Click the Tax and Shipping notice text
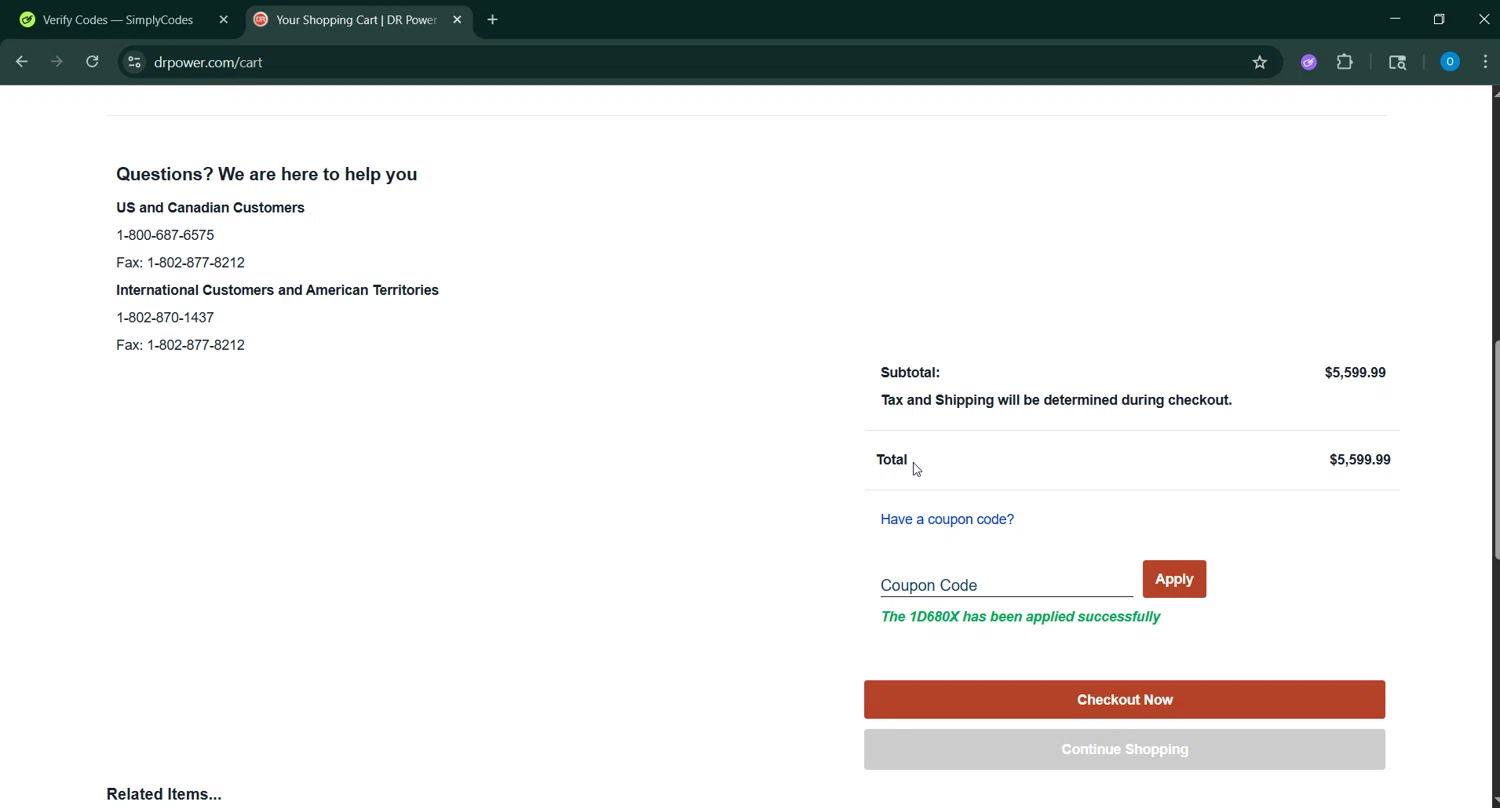Image resolution: width=1500 pixels, height=808 pixels. click(x=1056, y=400)
